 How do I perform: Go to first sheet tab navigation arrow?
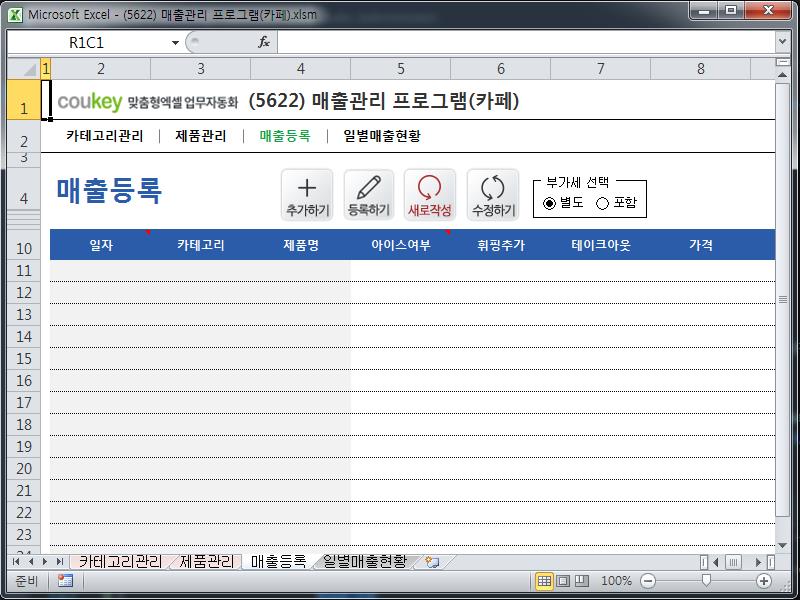16,562
